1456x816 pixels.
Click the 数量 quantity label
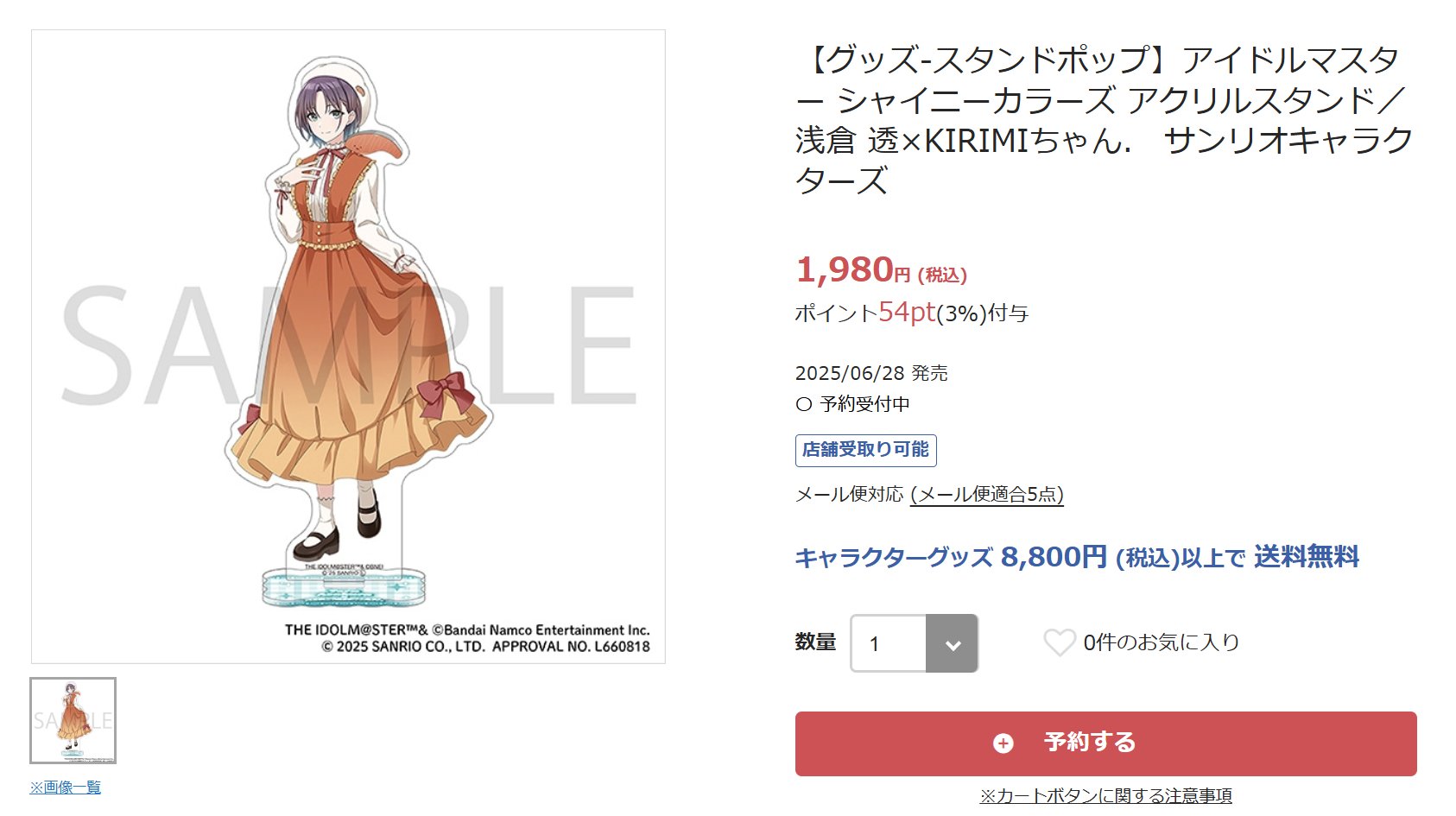pyautogui.click(x=815, y=642)
